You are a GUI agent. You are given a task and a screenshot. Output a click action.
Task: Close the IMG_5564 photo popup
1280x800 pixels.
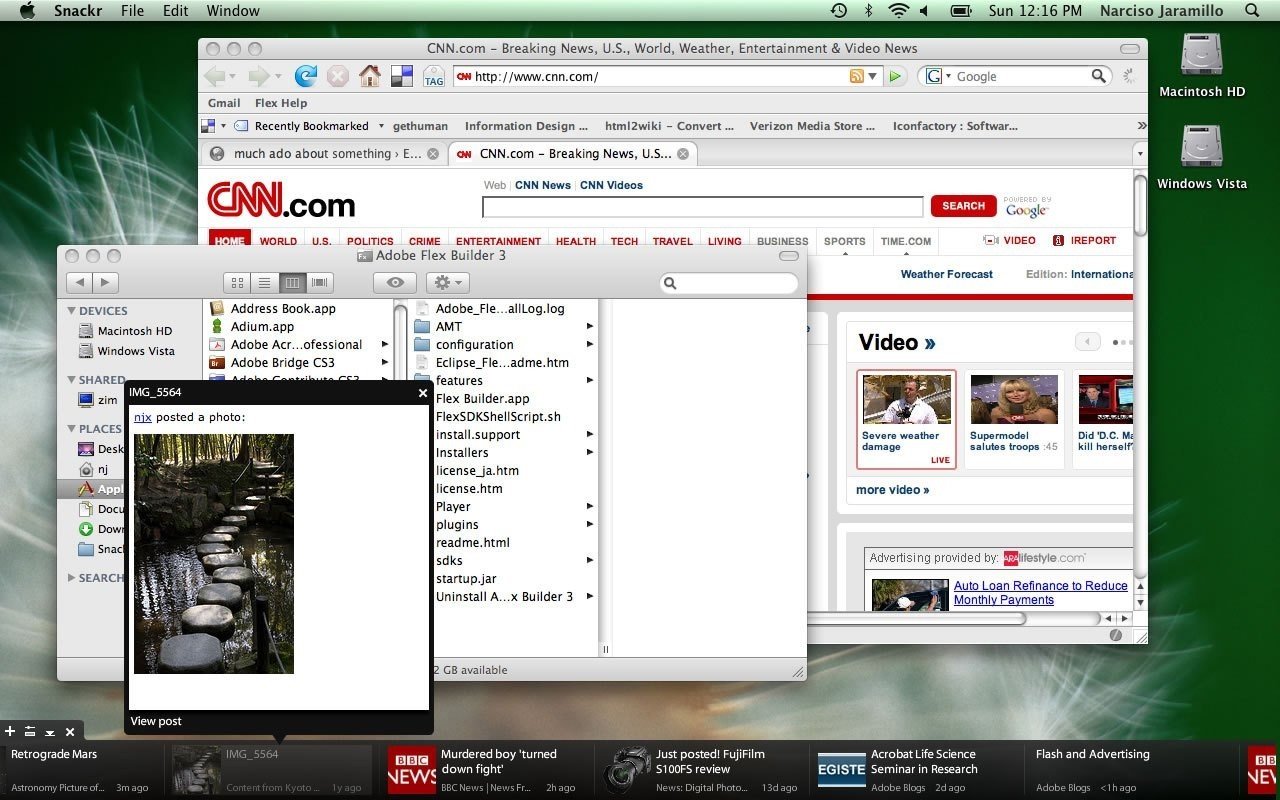click(422, 393)
